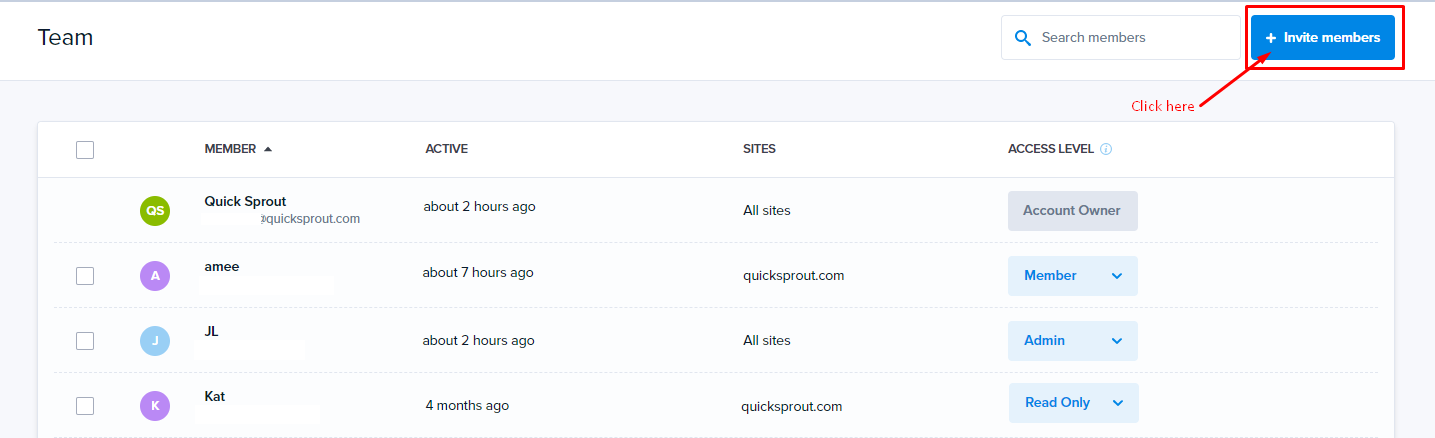
Task: Click JL's blue J avatar
Action: point(155,341)
